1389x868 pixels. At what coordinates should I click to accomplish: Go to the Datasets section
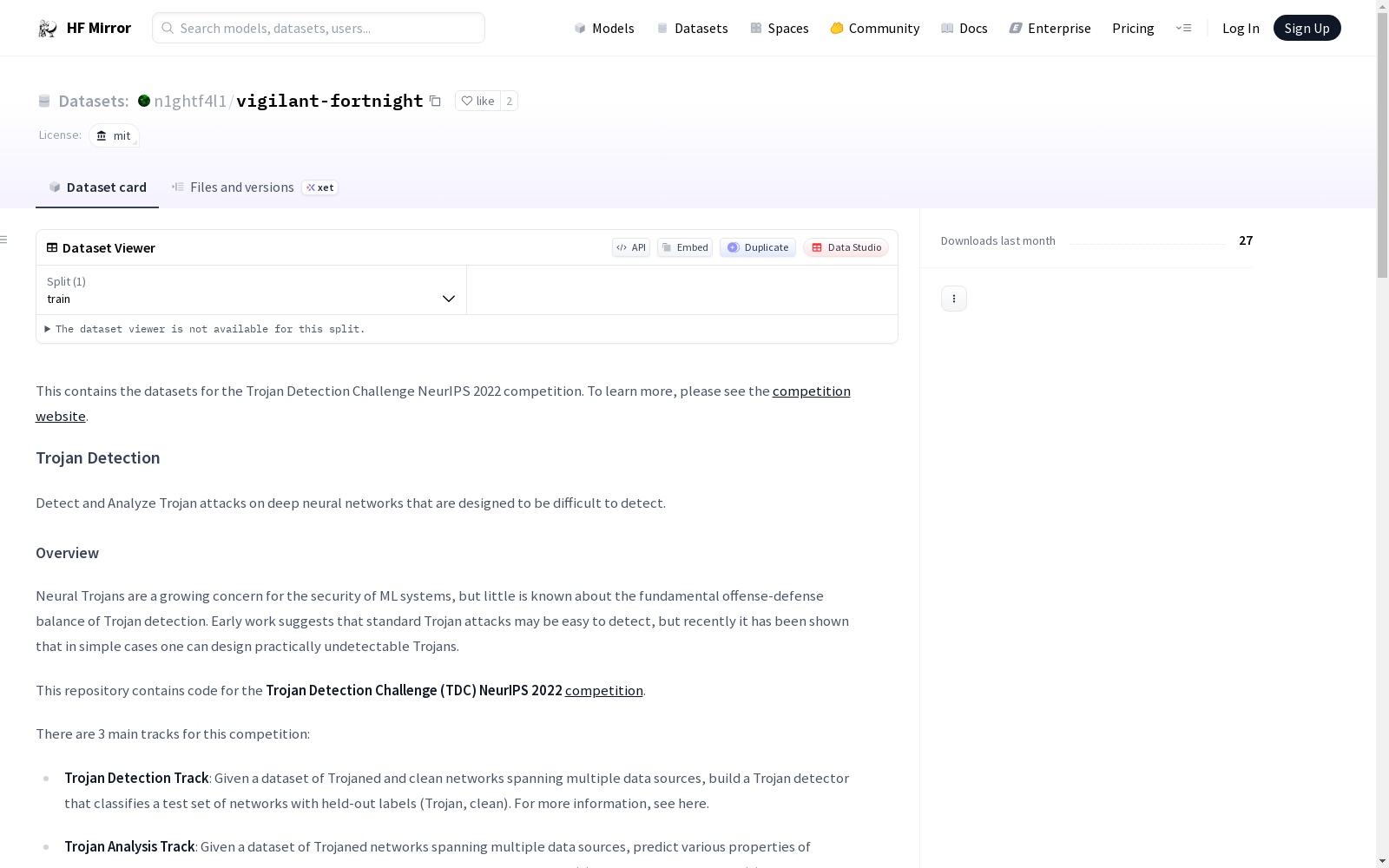pyautogui.click(x=692, y=28)
